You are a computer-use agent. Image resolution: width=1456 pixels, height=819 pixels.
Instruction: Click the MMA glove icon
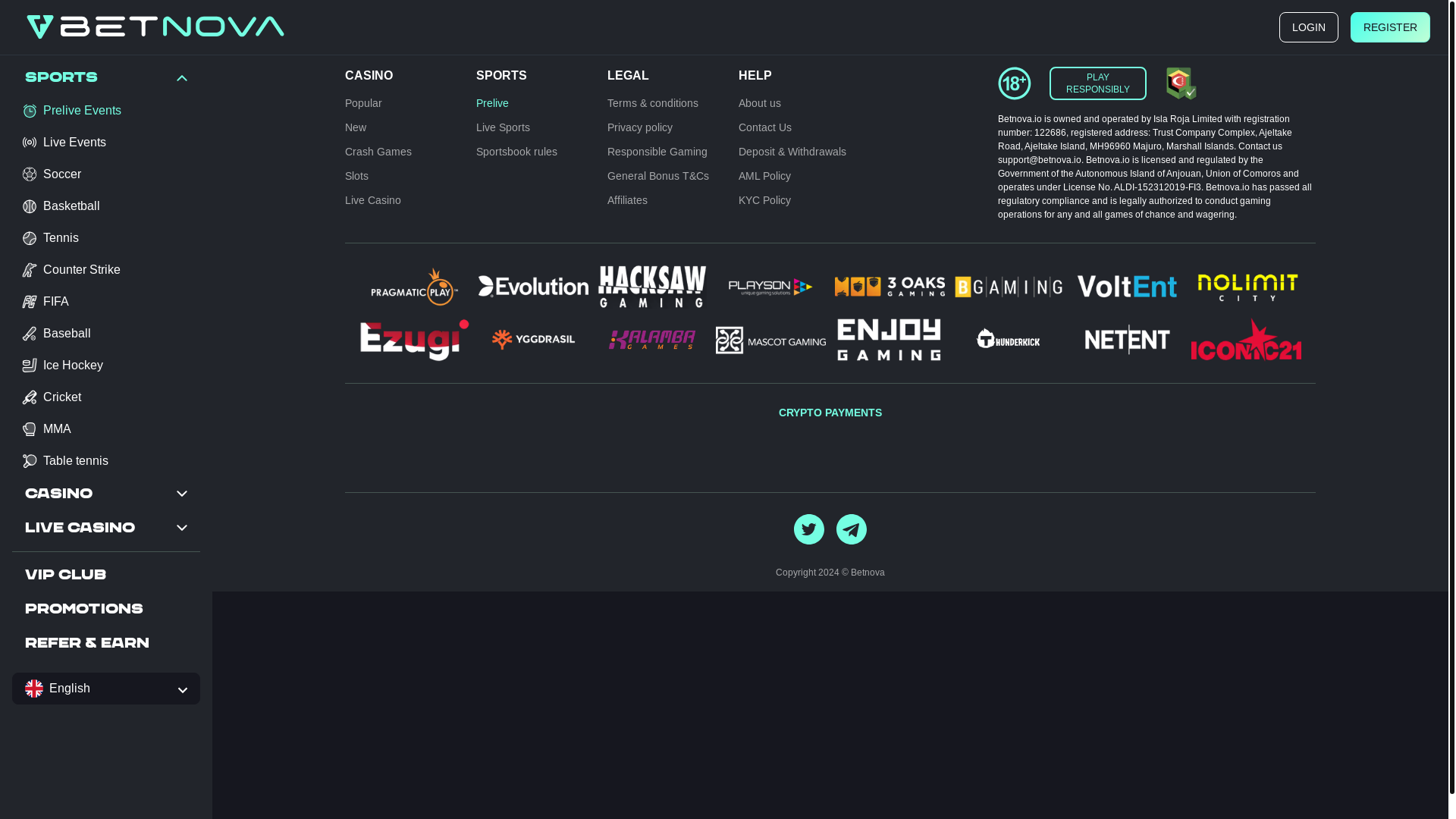coord(30,429)
